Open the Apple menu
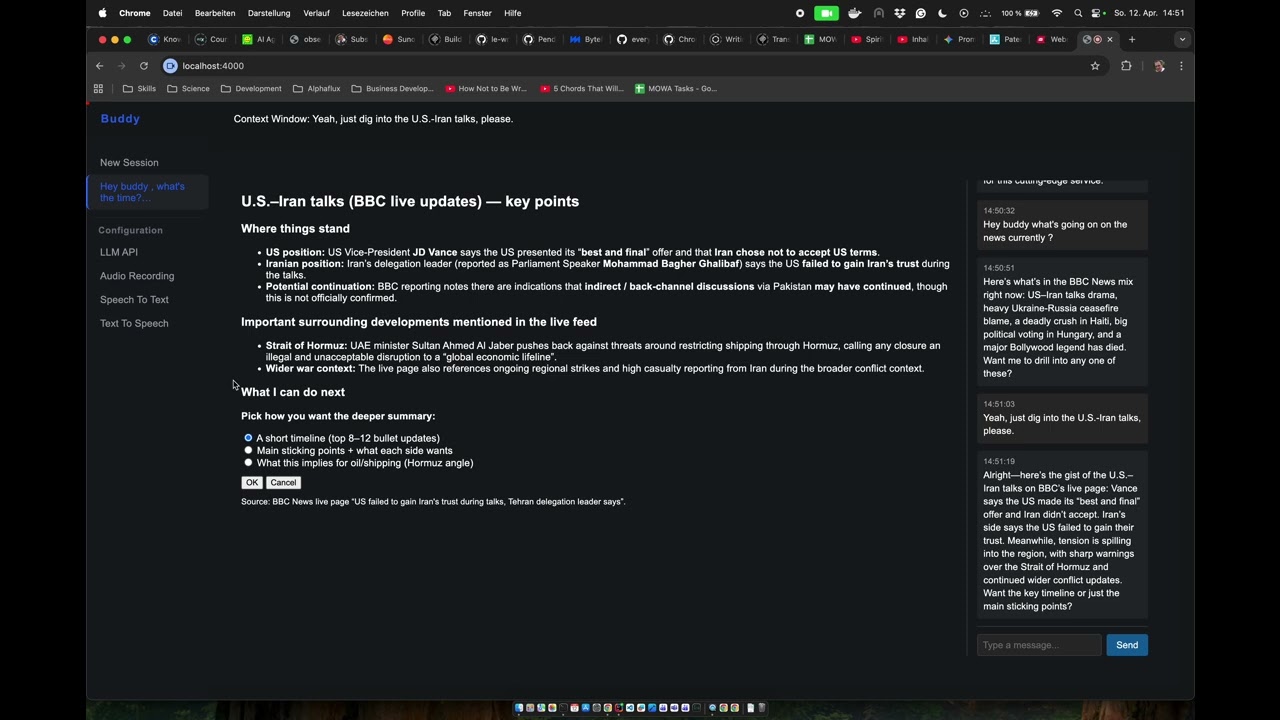The height and width of the screenshot is (720, 1280). click(x=102, y=13)
